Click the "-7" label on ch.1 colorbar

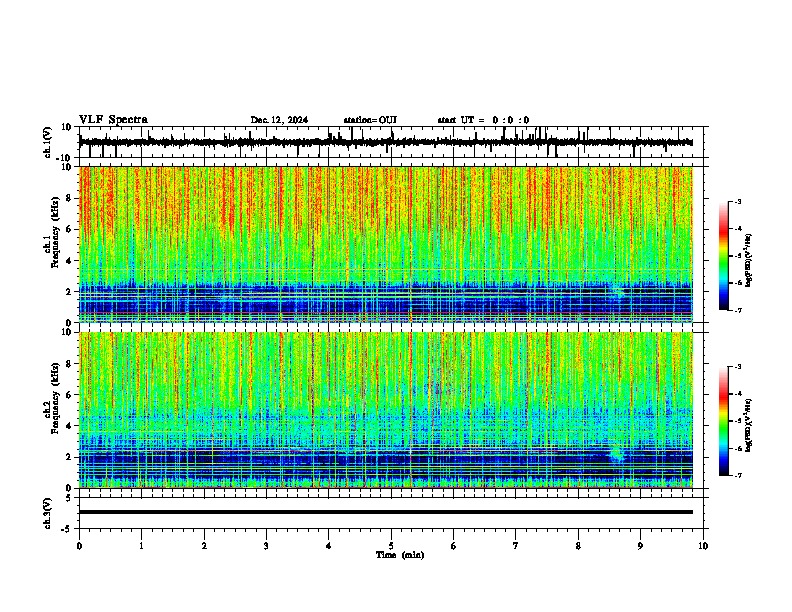737,310
